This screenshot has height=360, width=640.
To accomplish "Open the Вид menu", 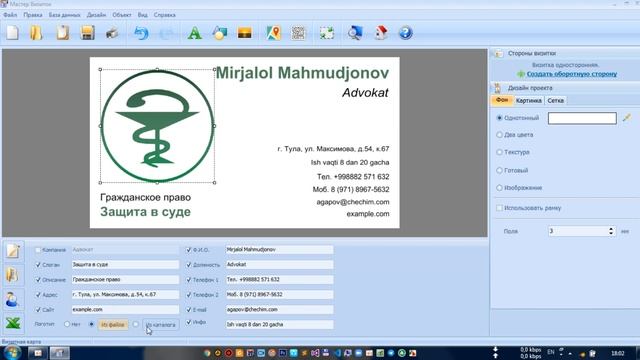I will tap(142, 15).
